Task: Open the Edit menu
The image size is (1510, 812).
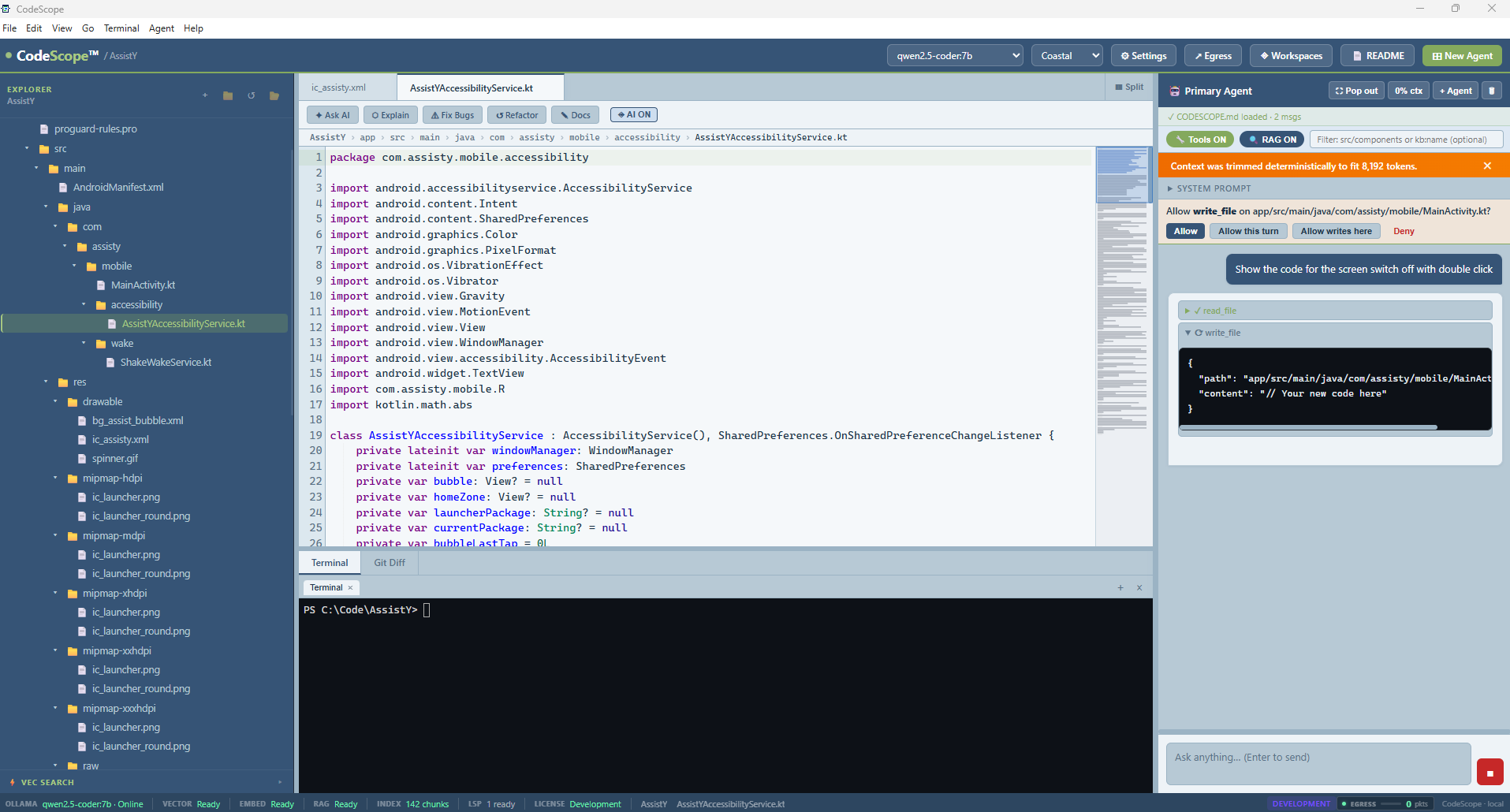Action: tap(34, 28)
